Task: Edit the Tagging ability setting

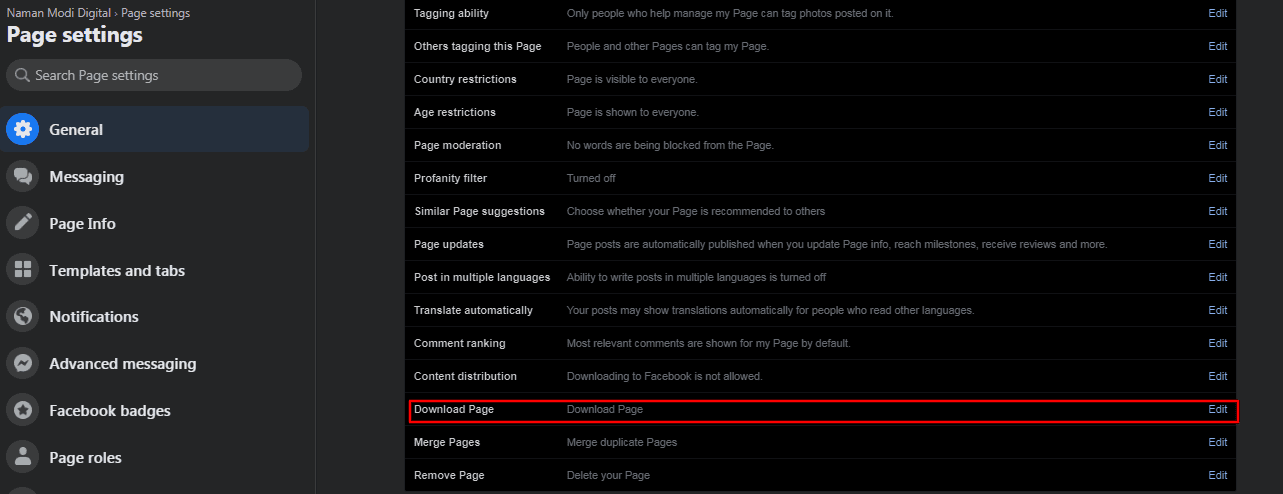Action: pyautogui.click(x=1217, y=13)
